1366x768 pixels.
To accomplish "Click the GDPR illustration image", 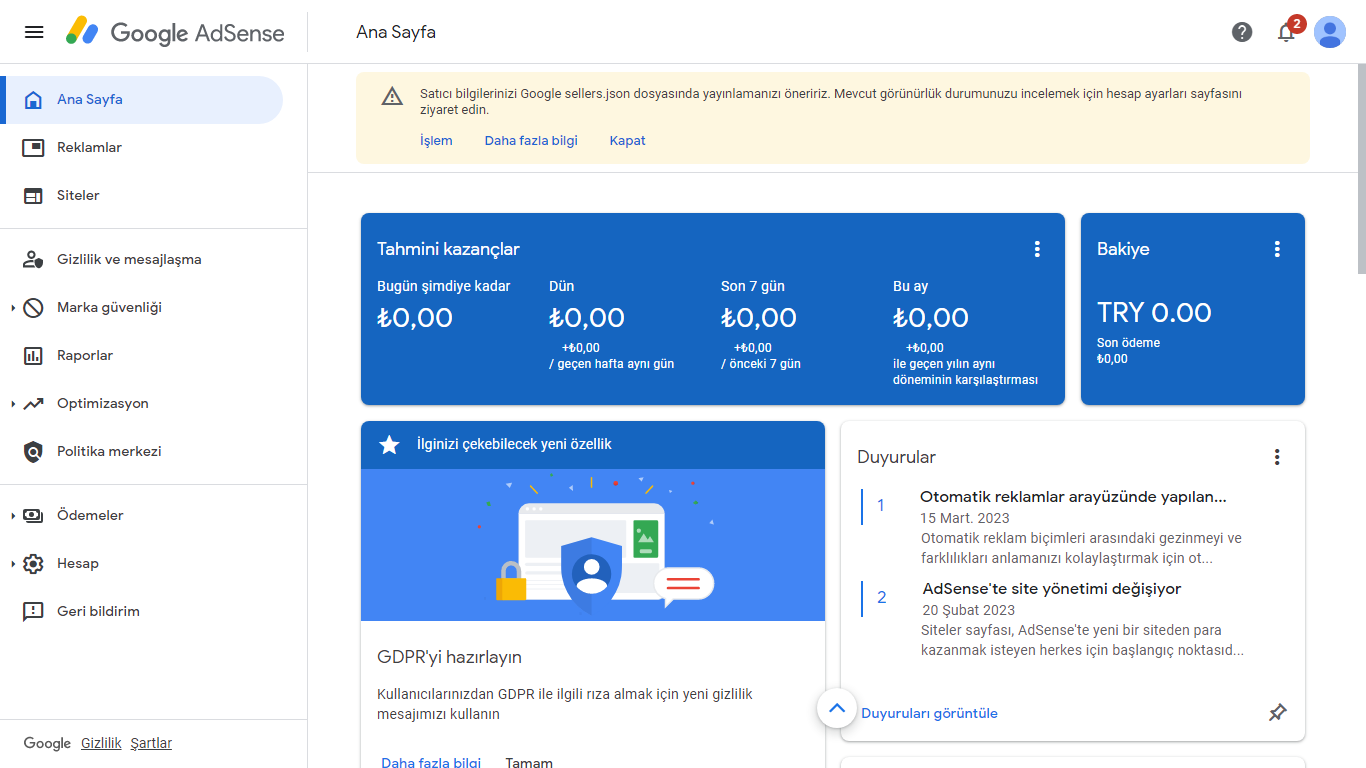I will [x=593, y=545].
